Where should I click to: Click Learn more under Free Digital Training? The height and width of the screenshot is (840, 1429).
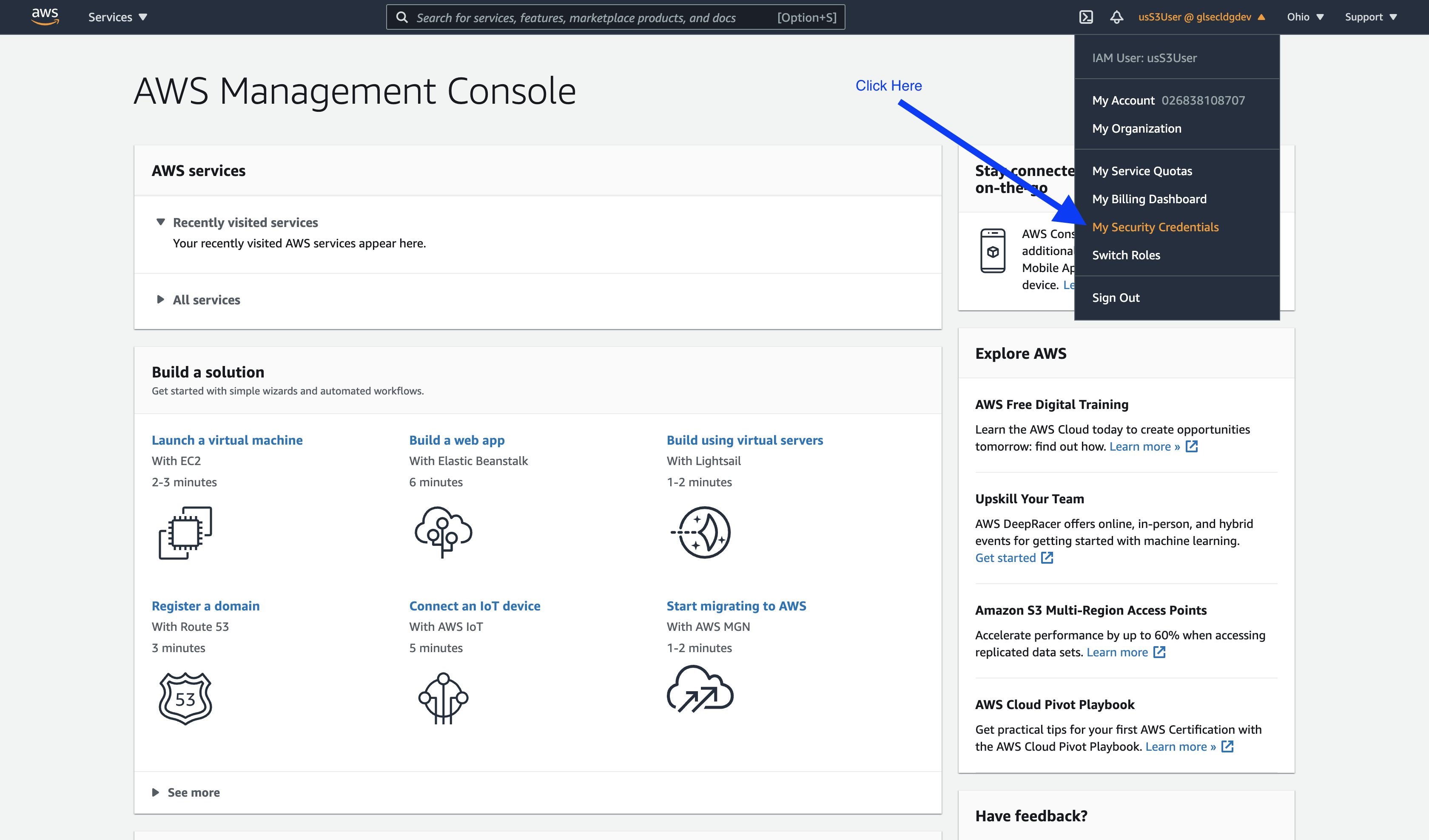[1144, 447]
